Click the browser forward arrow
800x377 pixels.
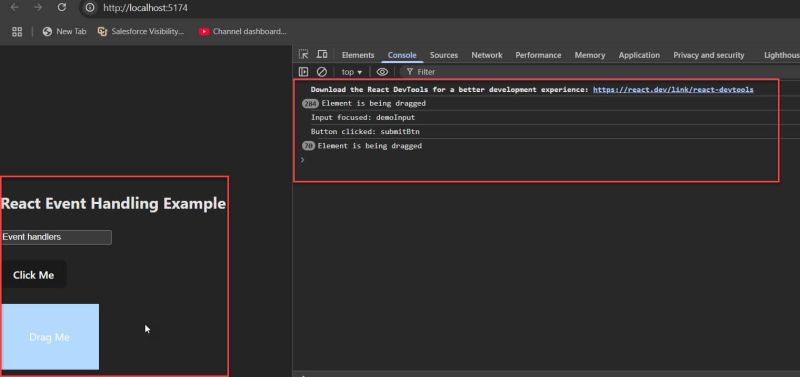pos(38,7)
